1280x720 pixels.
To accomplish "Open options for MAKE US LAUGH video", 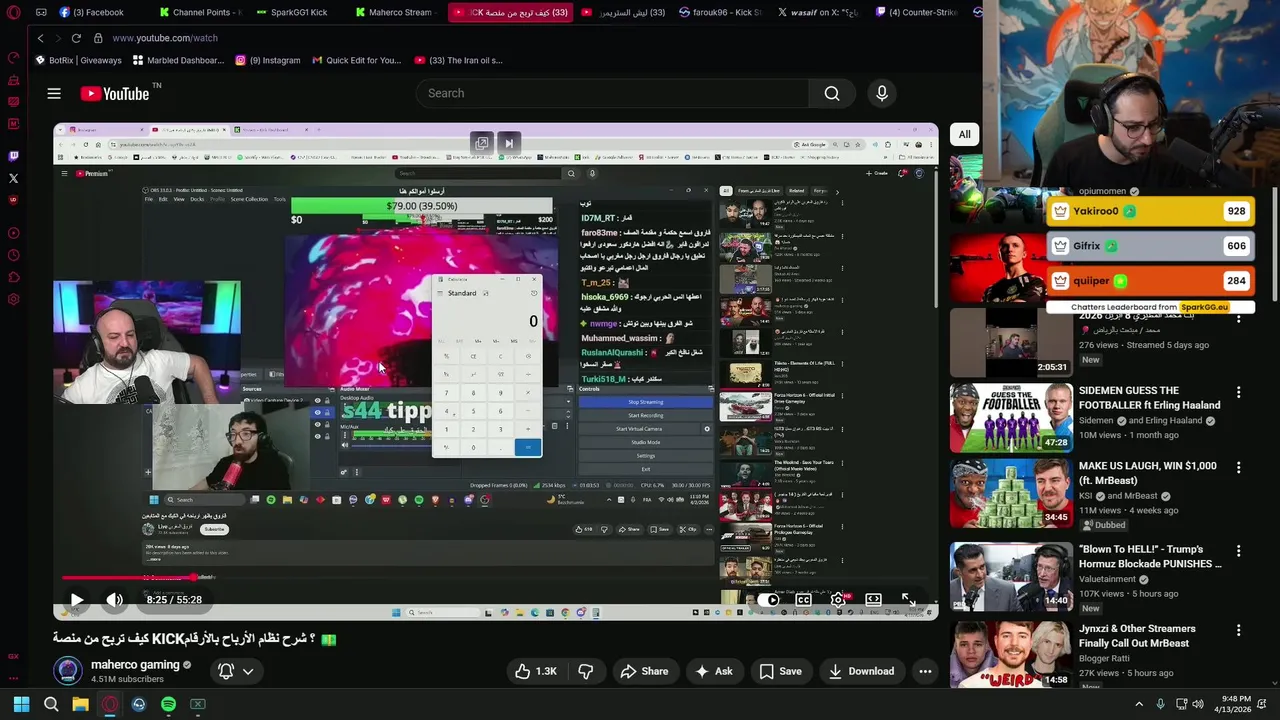I will click(x=1238, y=467).
